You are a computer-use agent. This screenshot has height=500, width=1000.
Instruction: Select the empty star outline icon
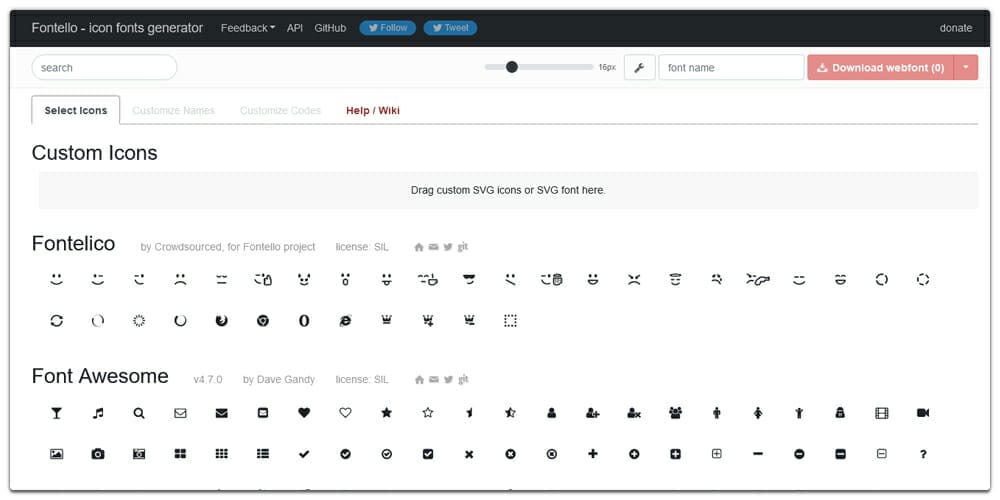[x=428, y=413]
